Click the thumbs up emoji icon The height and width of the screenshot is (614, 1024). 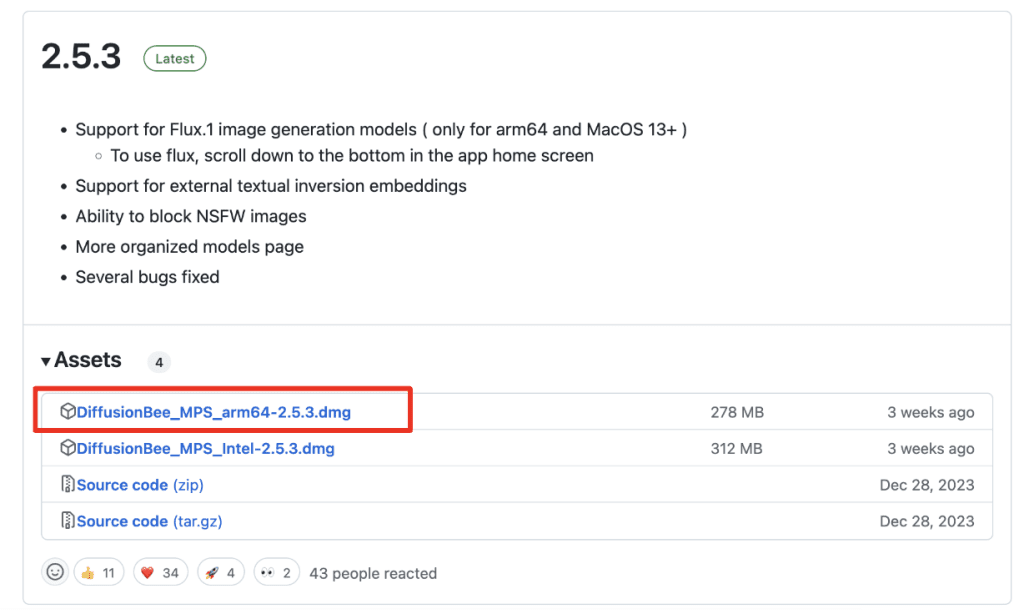pyautogui.click(x=88, y=573)
